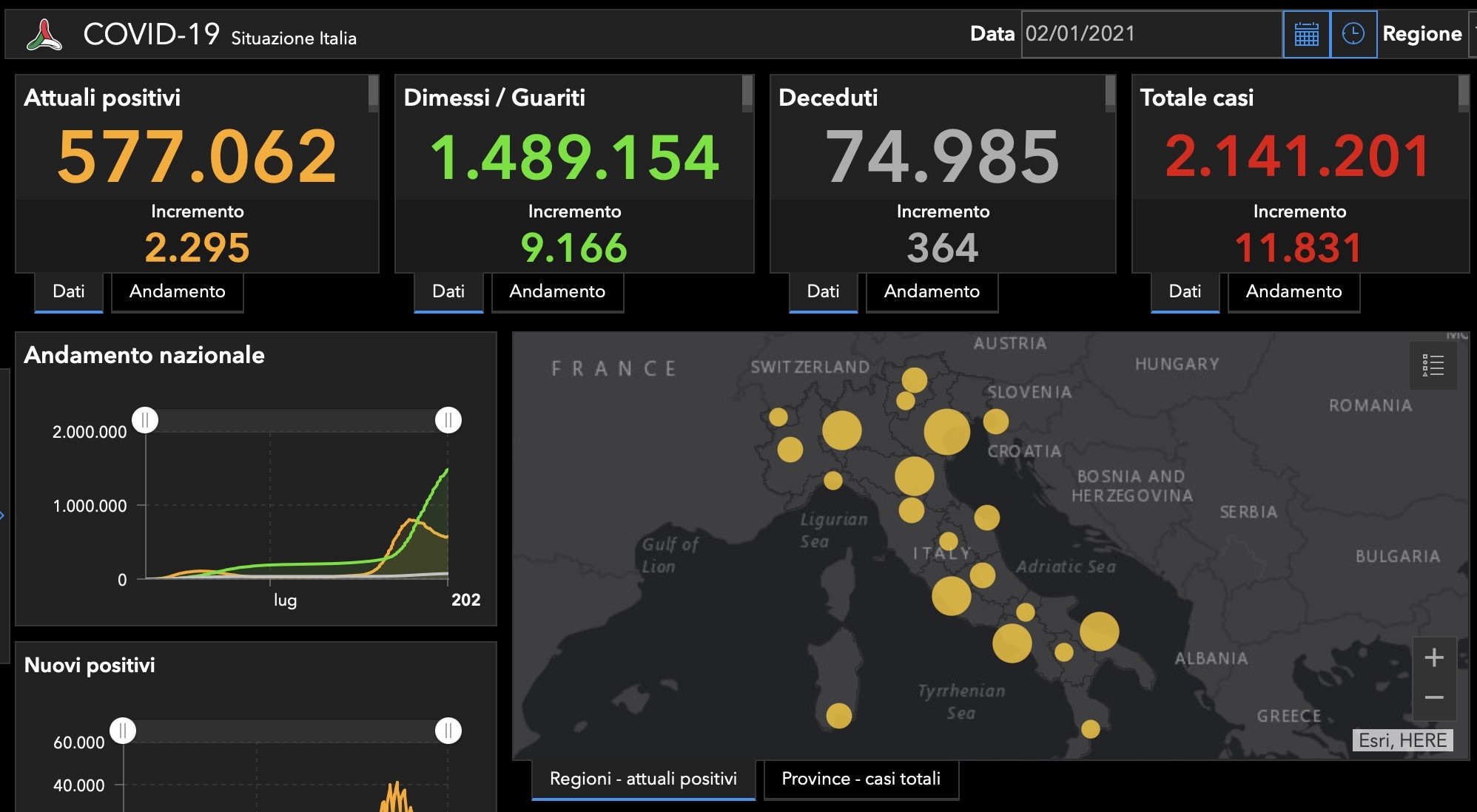Click the date field showing 02/01/2021
The height and width of the screenshot is (812, 1477).
point(1151,34)
